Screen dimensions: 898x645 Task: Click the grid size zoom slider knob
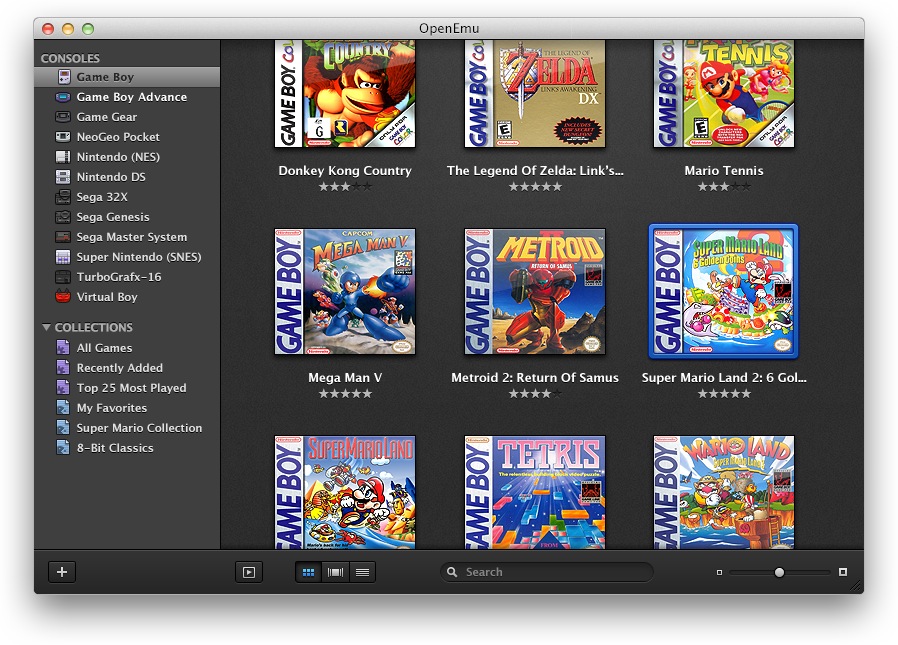pyautogui.click(x=779, y=572)
